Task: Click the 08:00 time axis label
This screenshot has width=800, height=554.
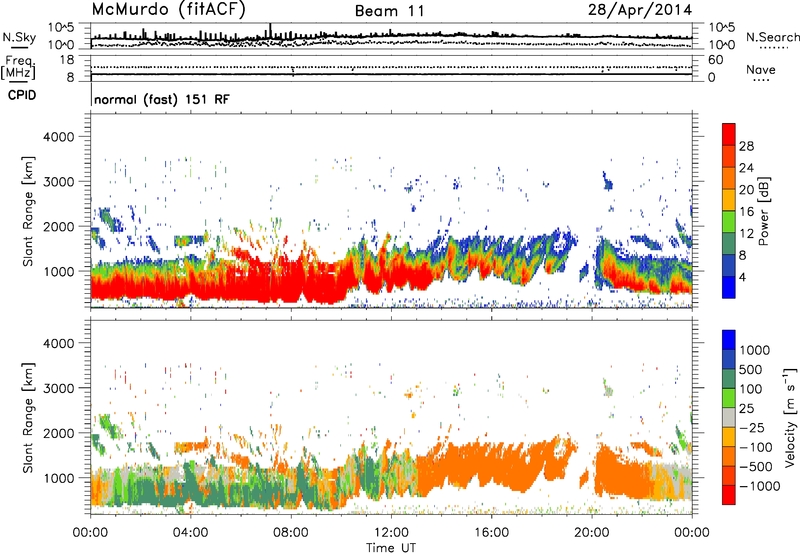Action: (291, 533)
